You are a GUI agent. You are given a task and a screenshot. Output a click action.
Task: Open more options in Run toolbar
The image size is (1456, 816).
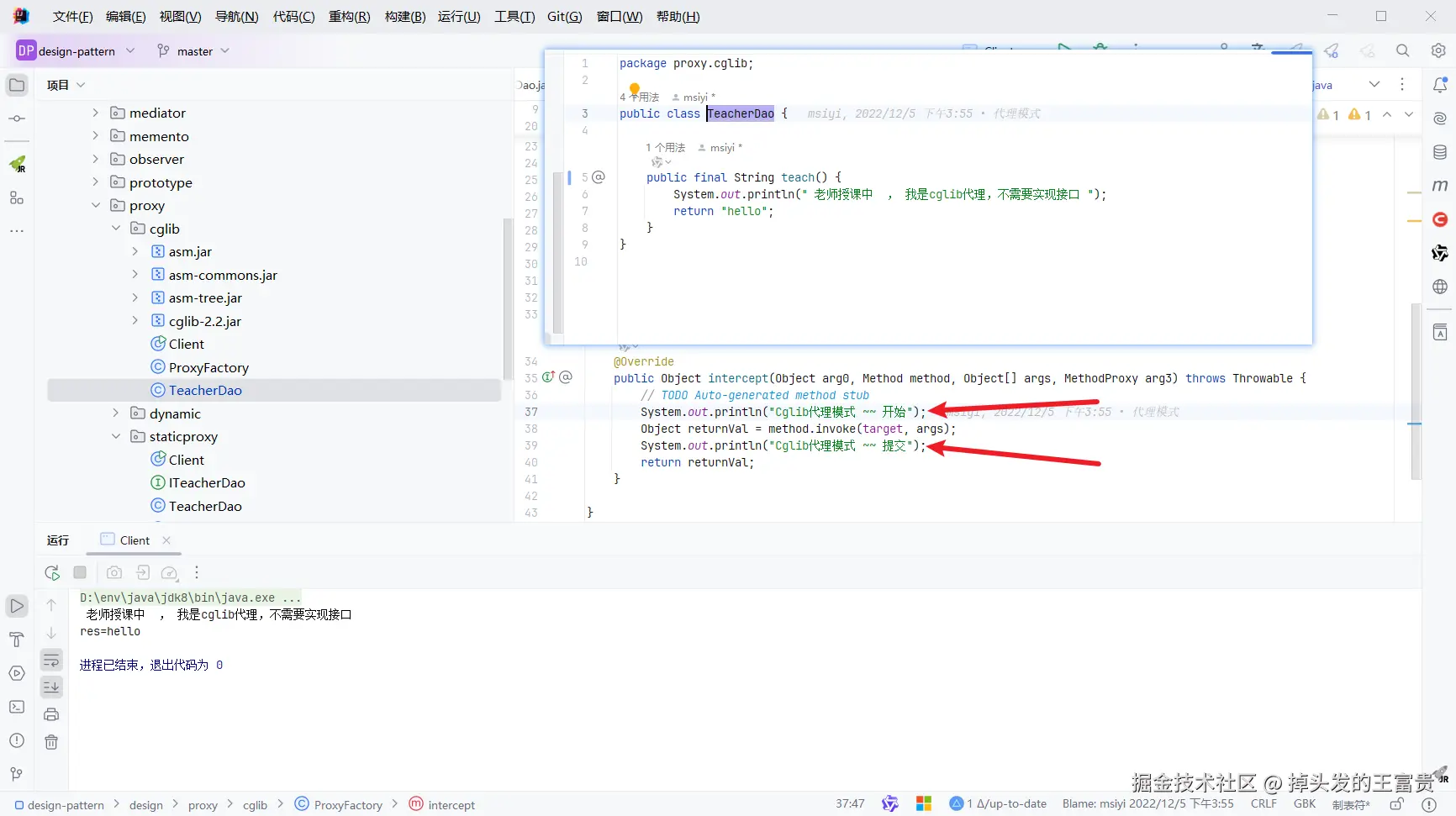[x=197, y=572]
